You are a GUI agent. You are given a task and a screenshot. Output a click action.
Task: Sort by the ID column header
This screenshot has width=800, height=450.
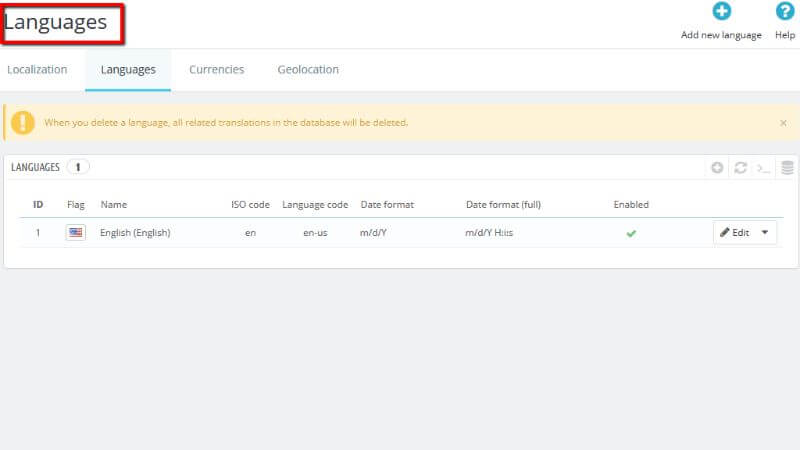coord(38,205)
